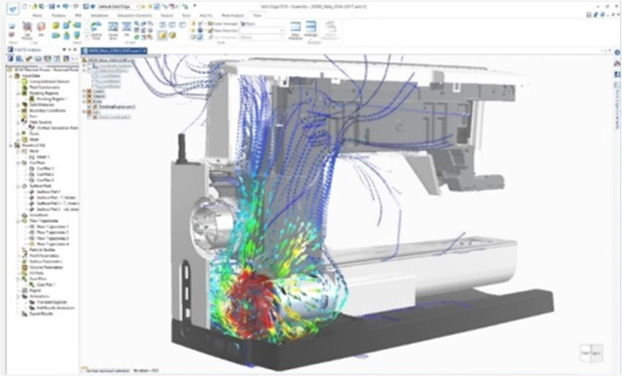
Task: Toggle the Reference Planes checkbox in pathfinder
Action: point(90,71)
